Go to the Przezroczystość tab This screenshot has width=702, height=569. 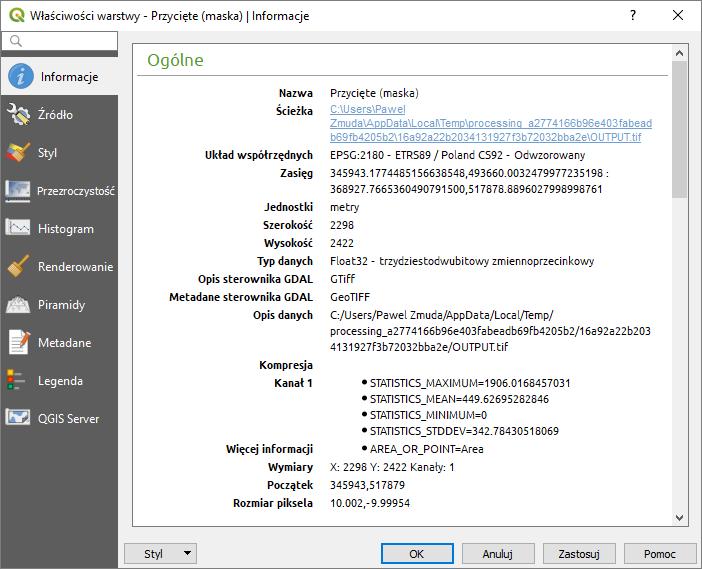[x=76, y=191]
